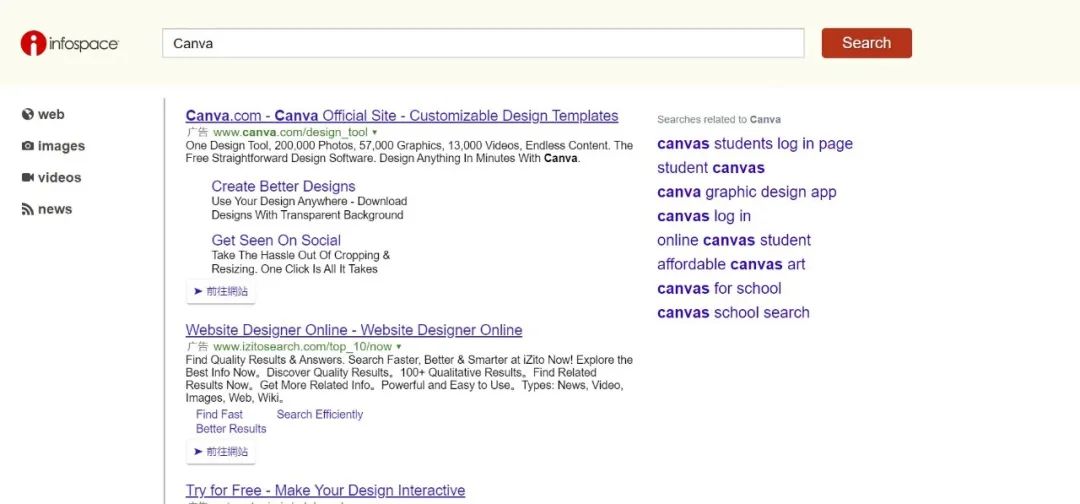
Task: Open Get Seen On Social sitelink
Action: click(276, 240)
